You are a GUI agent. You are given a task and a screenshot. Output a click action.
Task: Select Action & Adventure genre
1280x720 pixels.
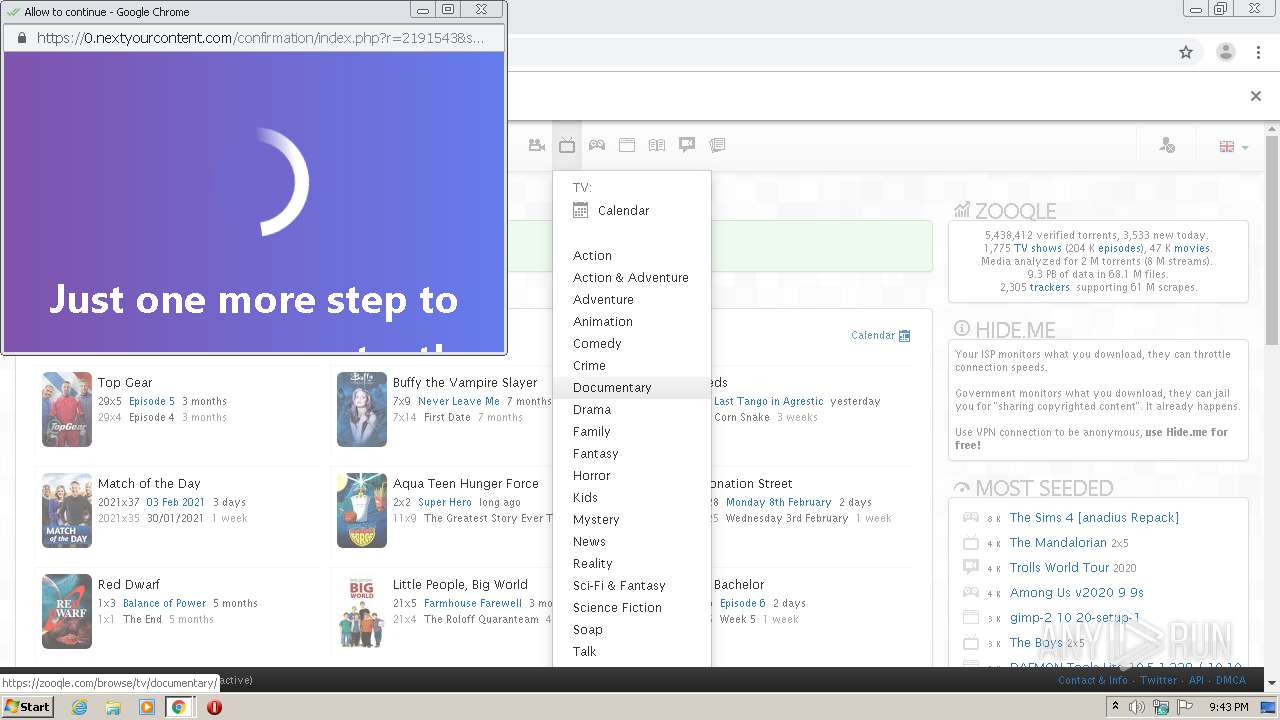point(630,278)
